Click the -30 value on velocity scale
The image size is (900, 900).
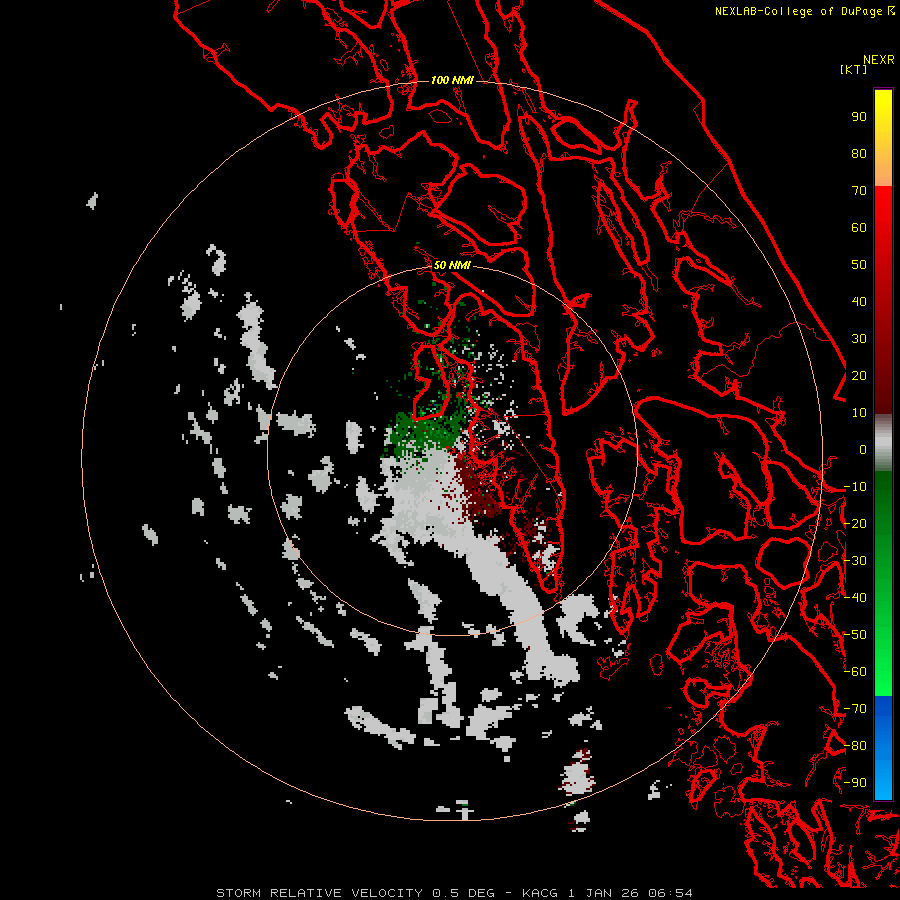pos(855,561)
